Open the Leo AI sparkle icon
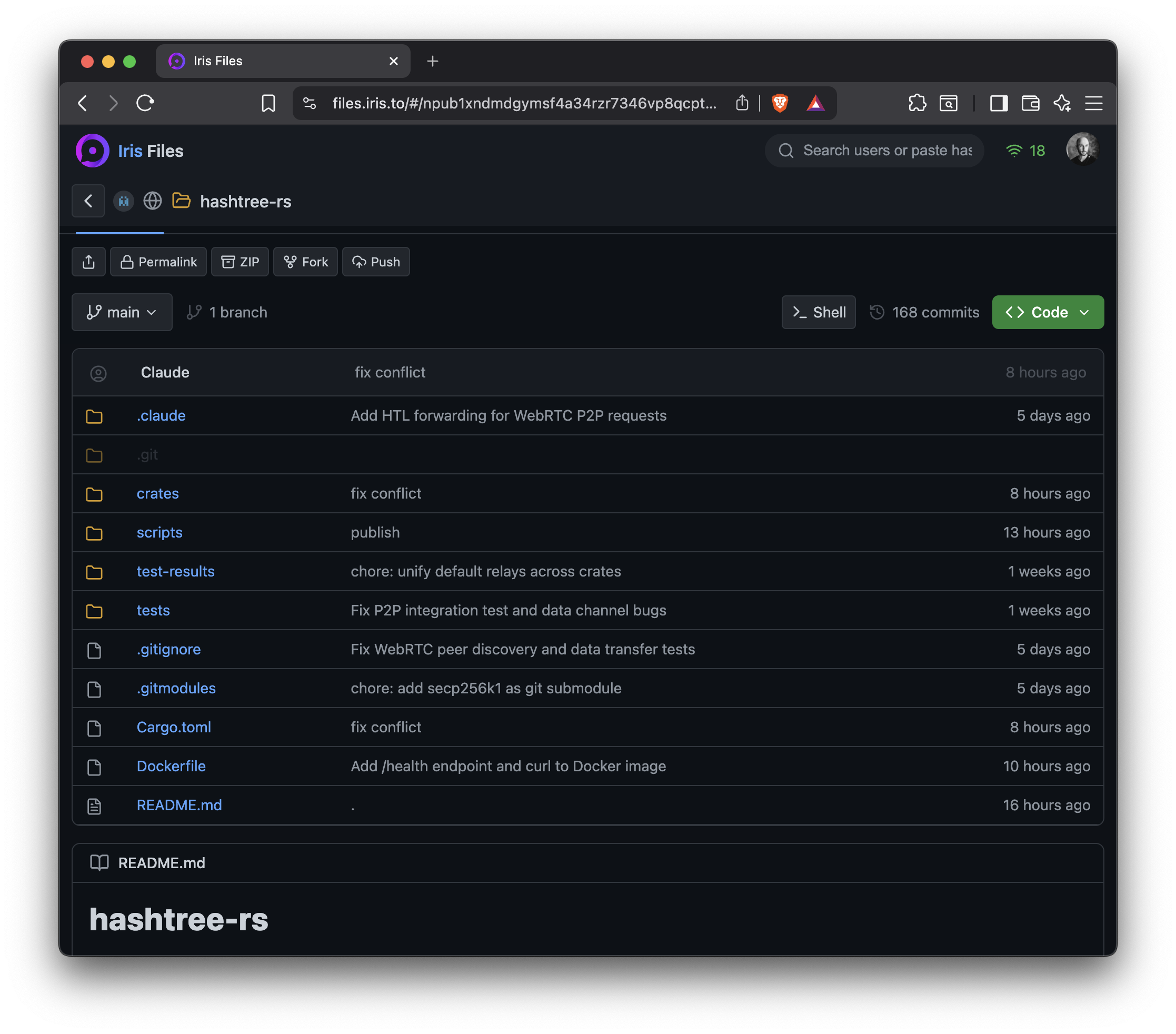1176x1034 pixels. tap(1062, 103)
